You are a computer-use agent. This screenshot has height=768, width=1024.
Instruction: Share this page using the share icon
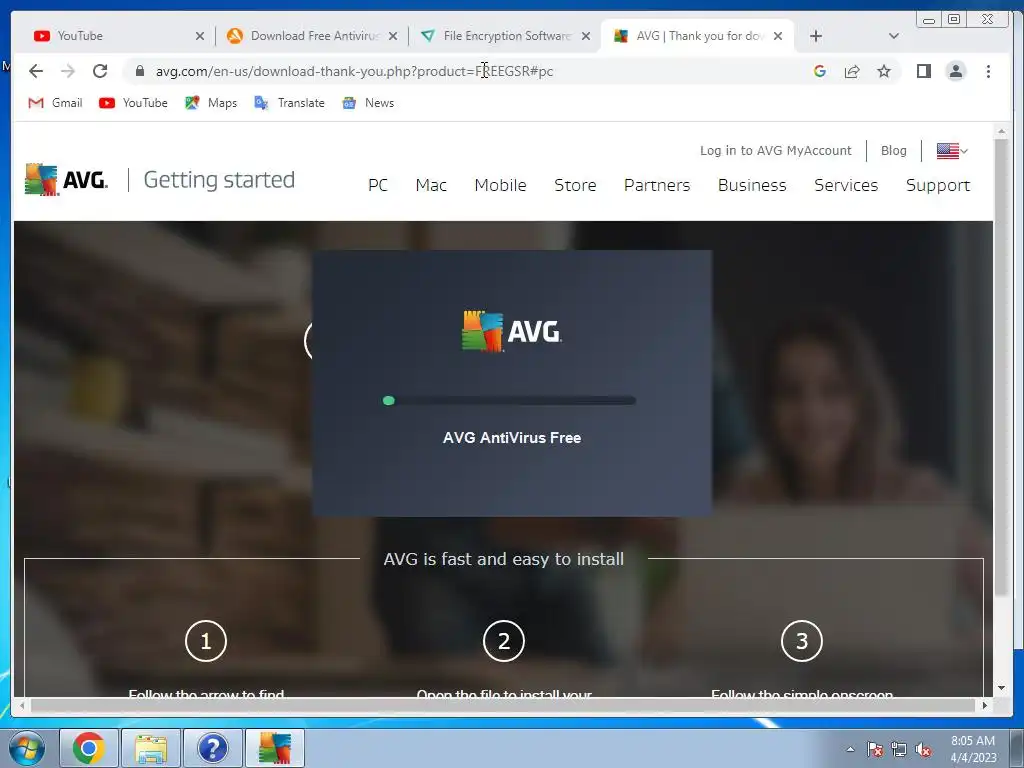pos(852,71)
